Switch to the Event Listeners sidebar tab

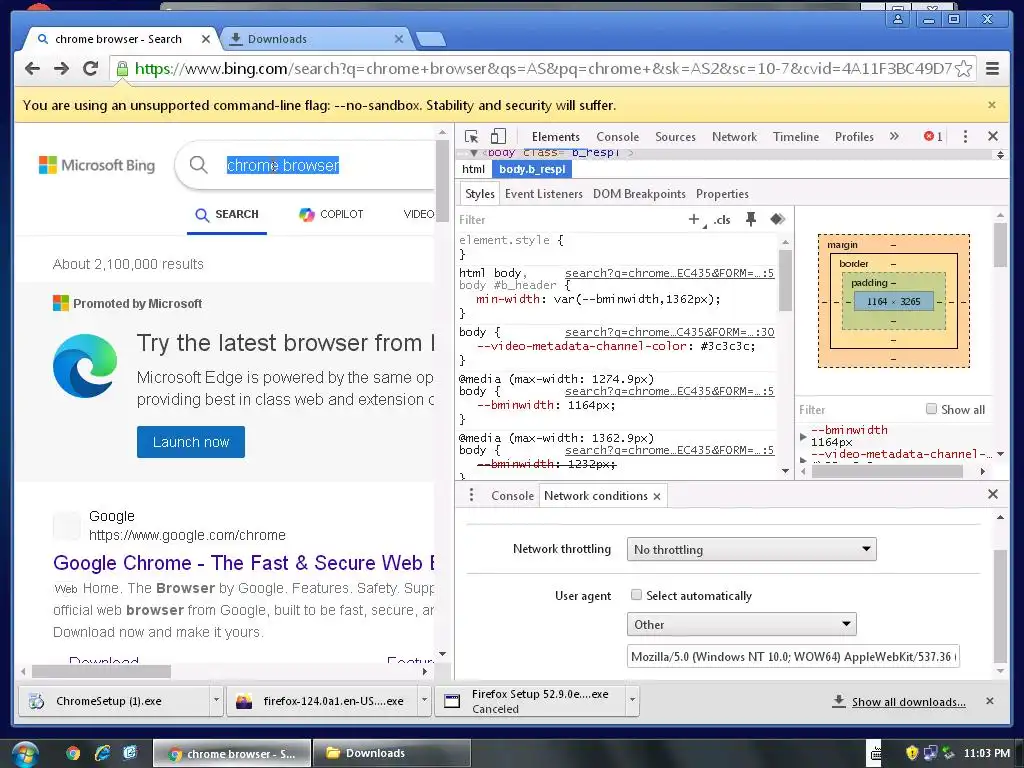543,194
